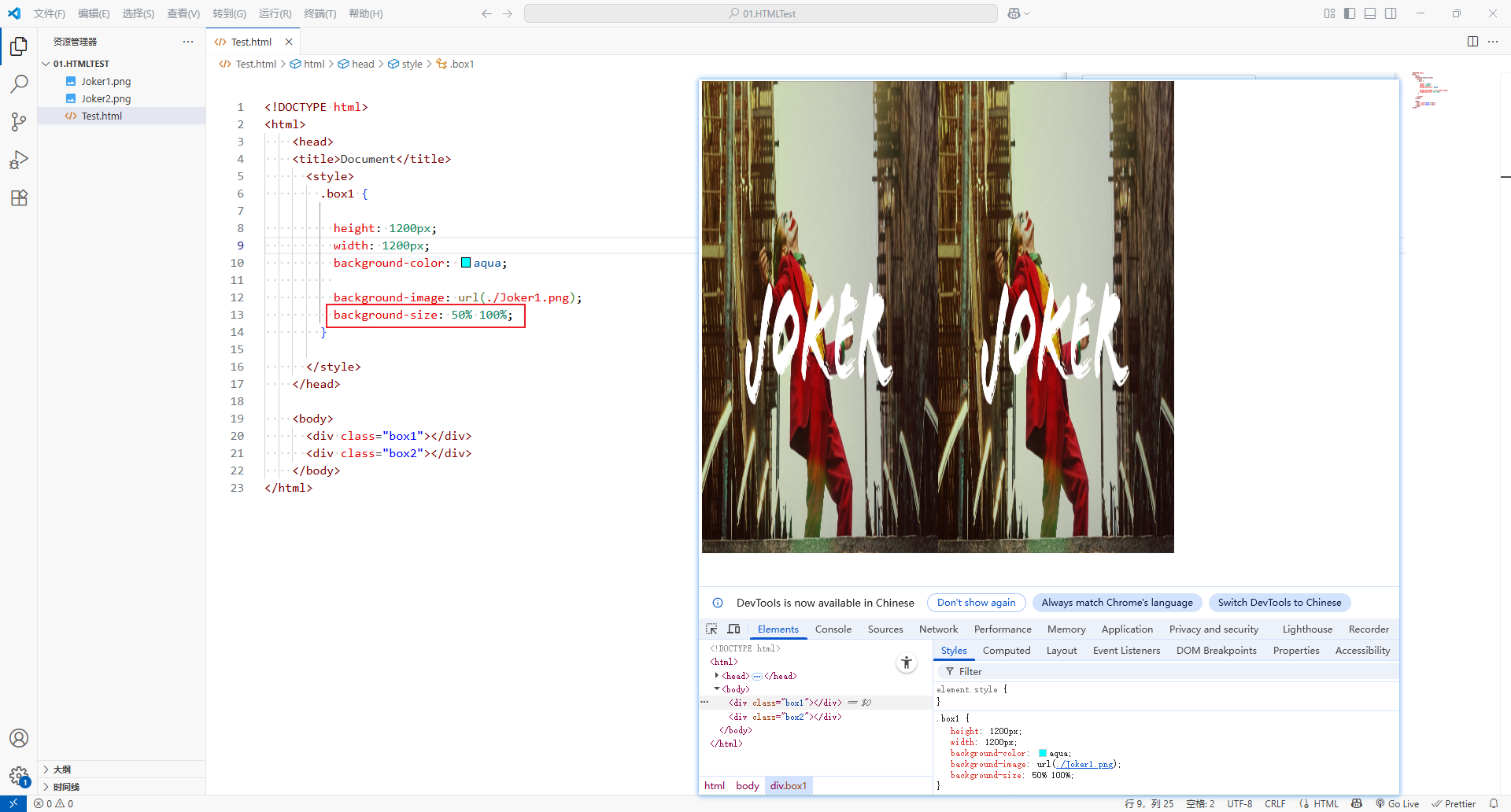The height and width of the screenshot is (812, 1511).
Task: Open the 终端(T) menu
Action: pos(320,13)
